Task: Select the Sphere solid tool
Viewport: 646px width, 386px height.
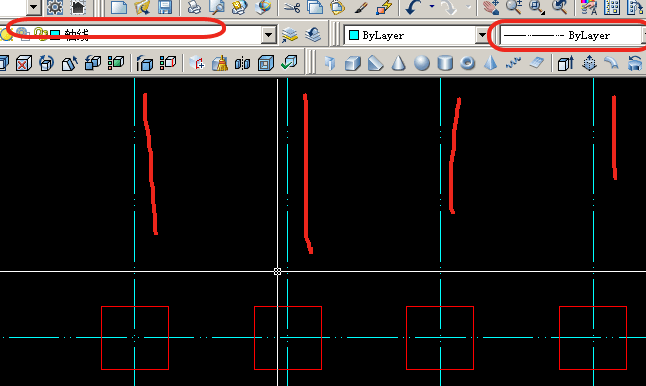Action: 421,63
